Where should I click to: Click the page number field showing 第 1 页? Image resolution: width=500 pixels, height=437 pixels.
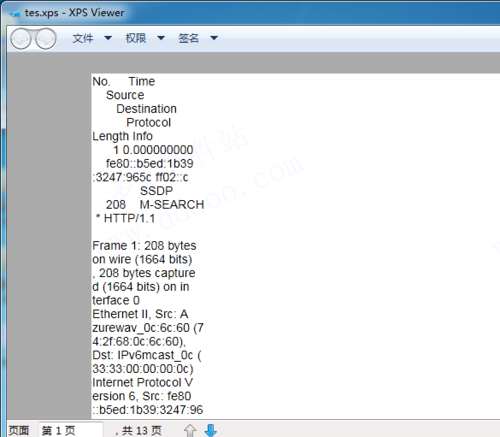click(x=71, y=430)
